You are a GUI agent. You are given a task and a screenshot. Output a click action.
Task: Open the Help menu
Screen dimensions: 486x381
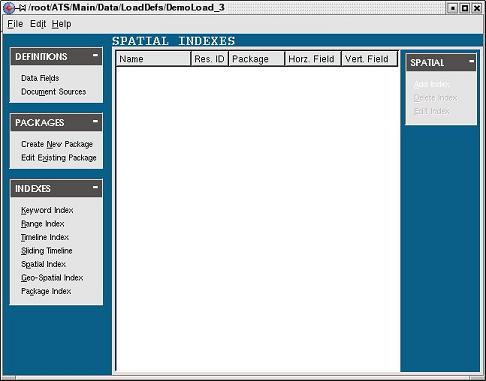[x=61, y=24]
